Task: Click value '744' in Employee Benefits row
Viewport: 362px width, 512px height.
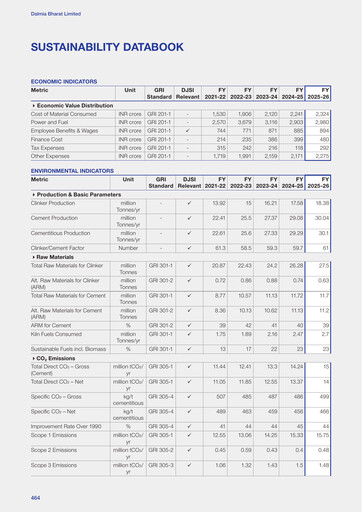Action: (221, 131)
